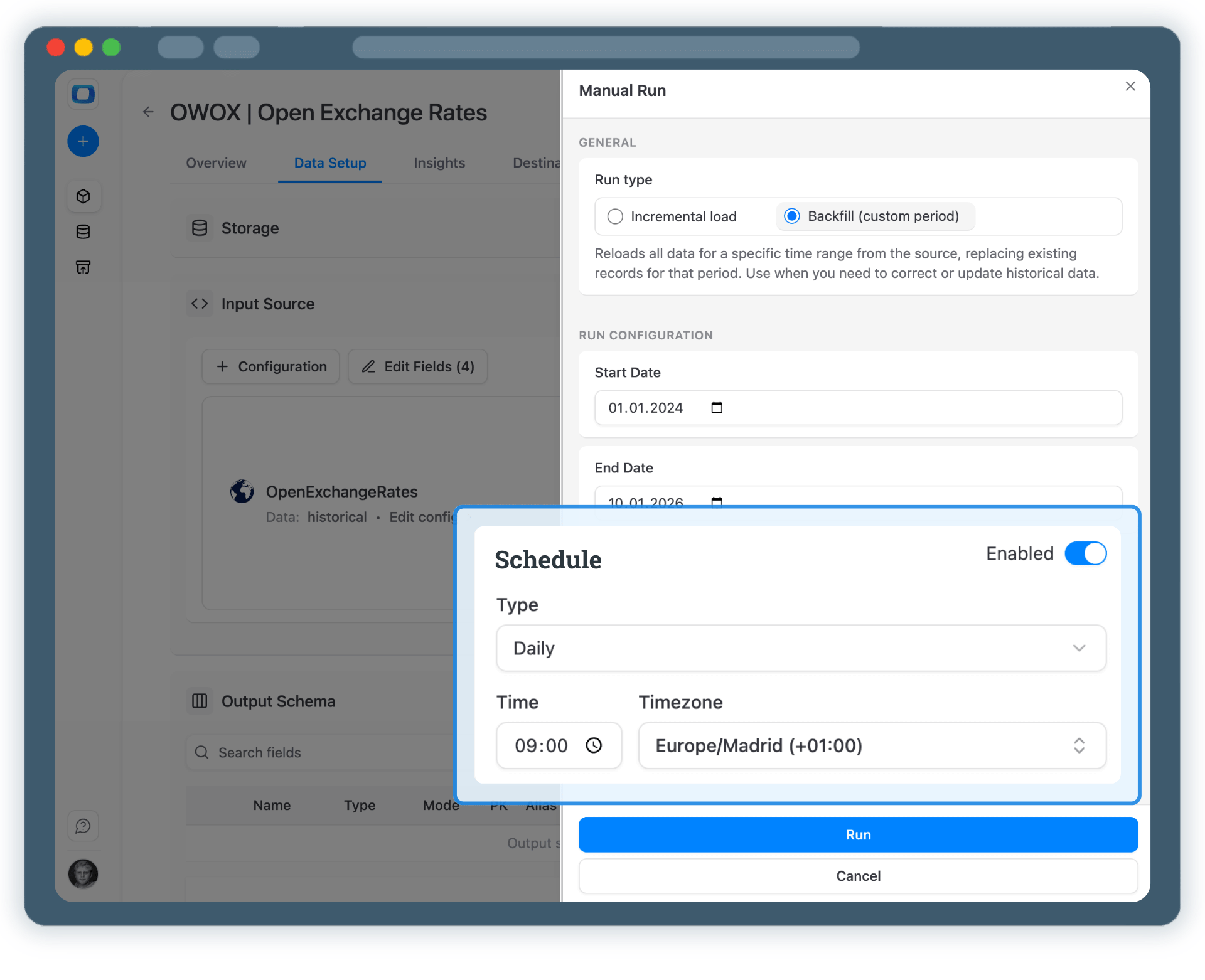Open the Start Date calendar picker

(717, 407)
